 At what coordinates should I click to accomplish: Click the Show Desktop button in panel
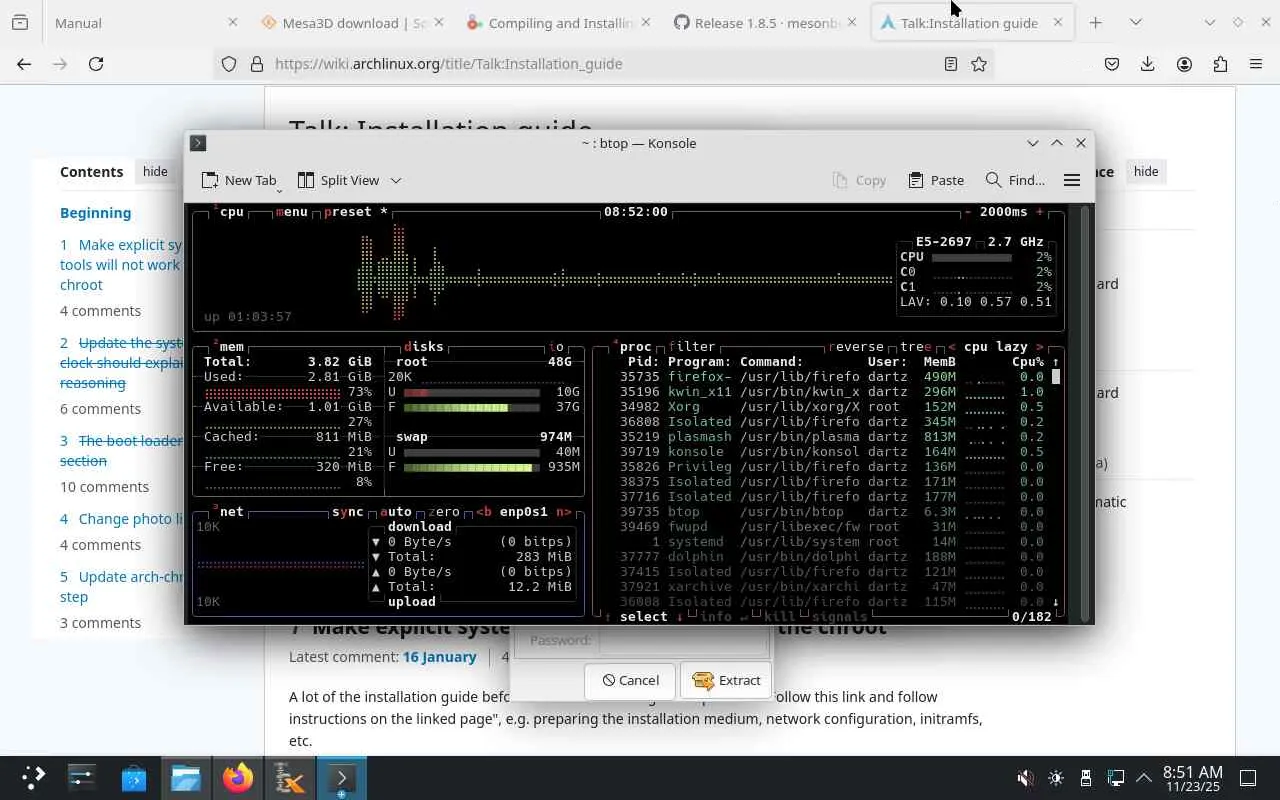1248,778
